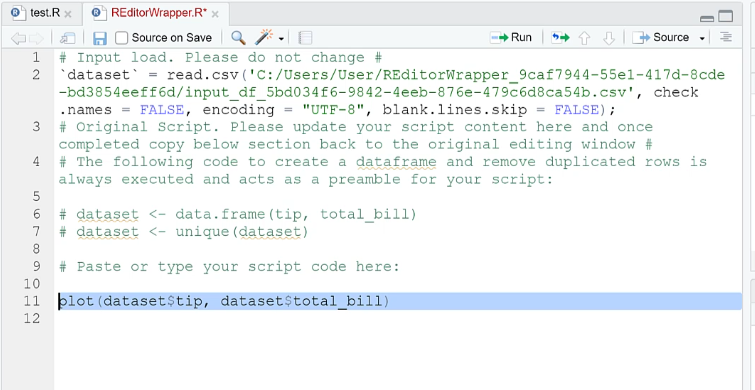The width and height of the screenshot is (755, 390).
Task: Compile report notebook icon
Action: pos(305,38)
